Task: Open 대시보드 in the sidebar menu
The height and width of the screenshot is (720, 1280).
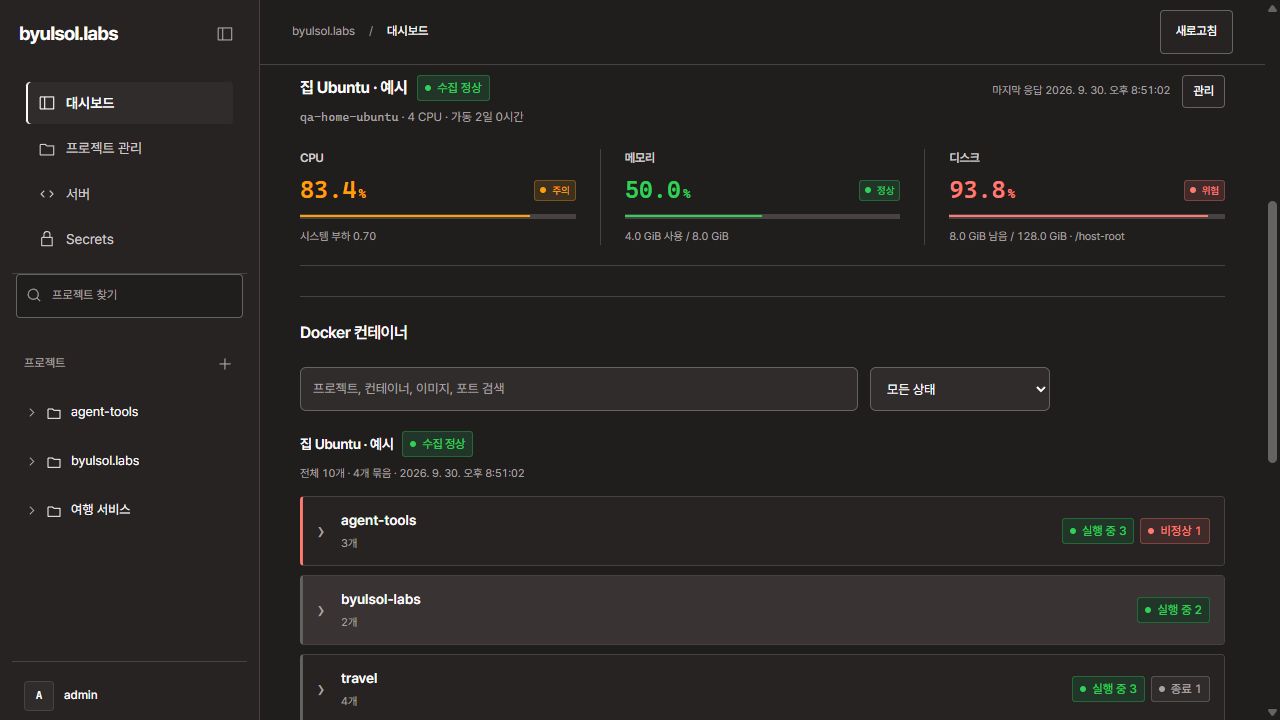Action: coord(130,103)
